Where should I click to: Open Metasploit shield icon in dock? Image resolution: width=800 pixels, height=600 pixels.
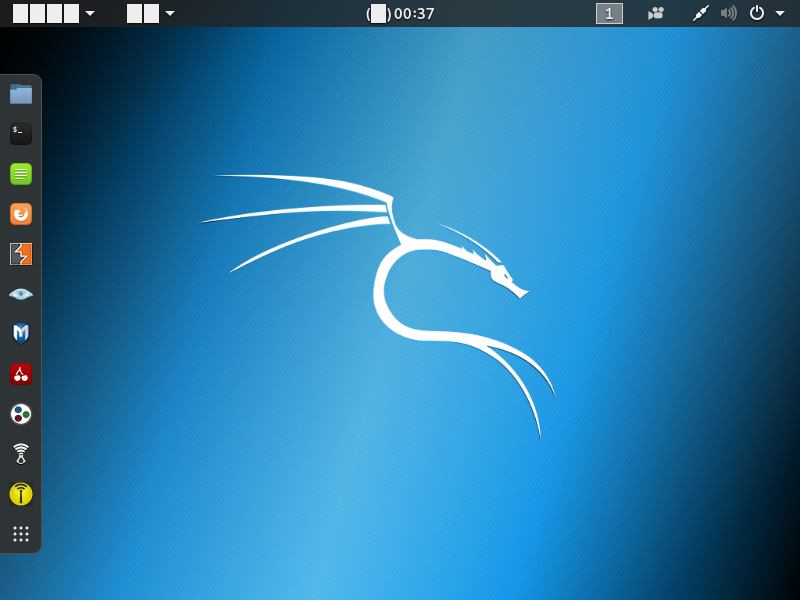[21, 334]
